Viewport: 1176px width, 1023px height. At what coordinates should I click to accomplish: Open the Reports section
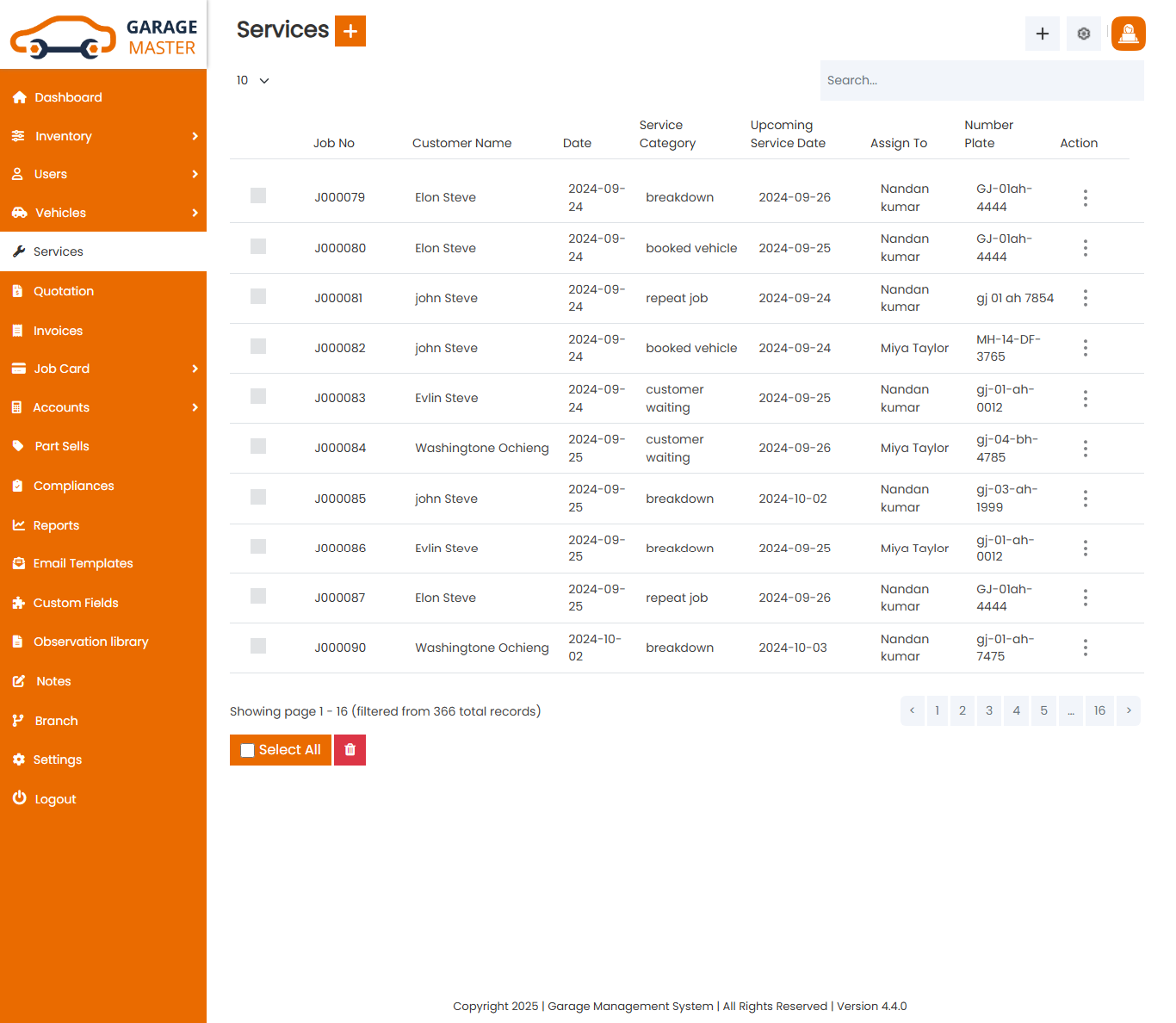tap(57, 524)
